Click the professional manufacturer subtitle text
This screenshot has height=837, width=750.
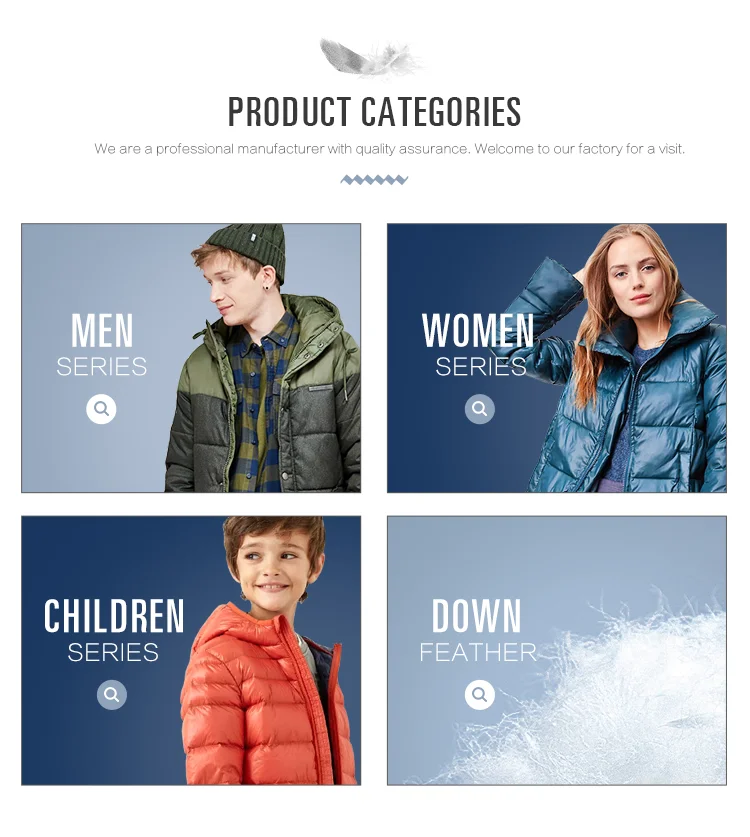[389, 149]
